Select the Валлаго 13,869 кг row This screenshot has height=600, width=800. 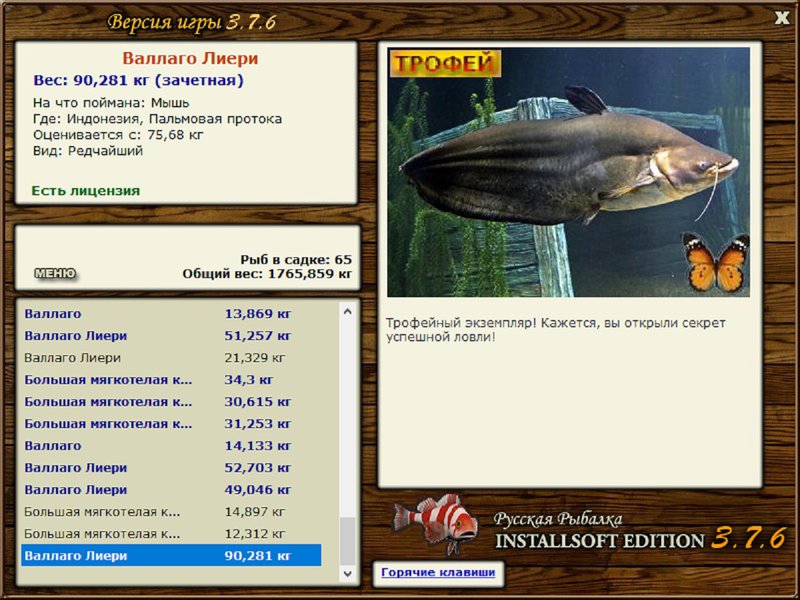pos(171,314)
